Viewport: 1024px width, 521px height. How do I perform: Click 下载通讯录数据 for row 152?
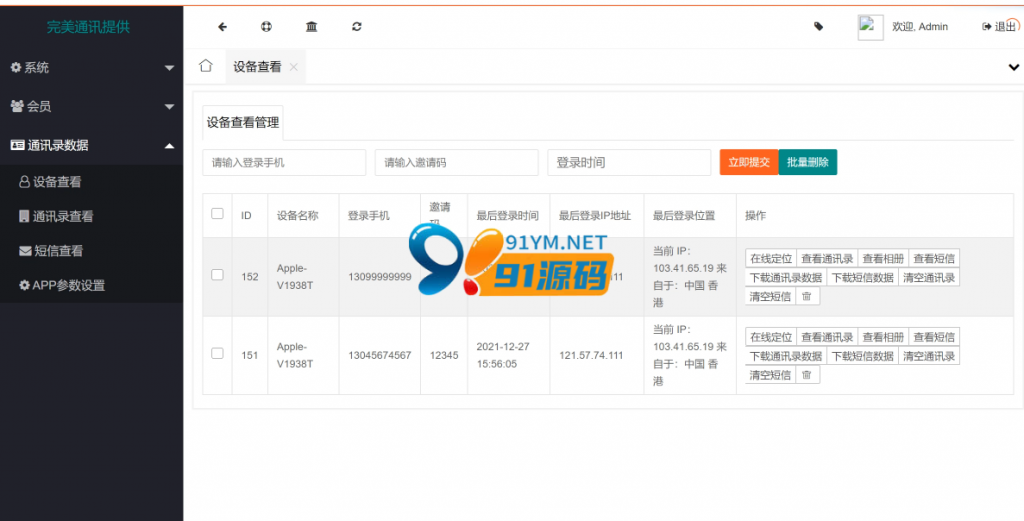click(786, 277)
